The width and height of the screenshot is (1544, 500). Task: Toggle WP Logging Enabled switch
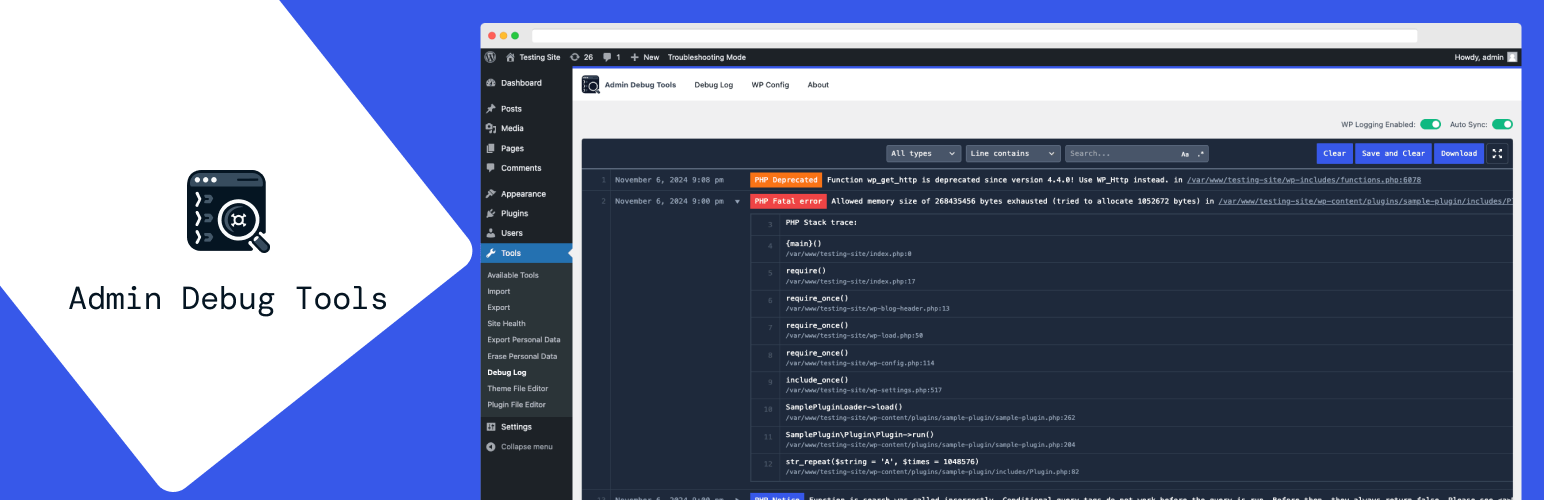(x=1431, y=125)
